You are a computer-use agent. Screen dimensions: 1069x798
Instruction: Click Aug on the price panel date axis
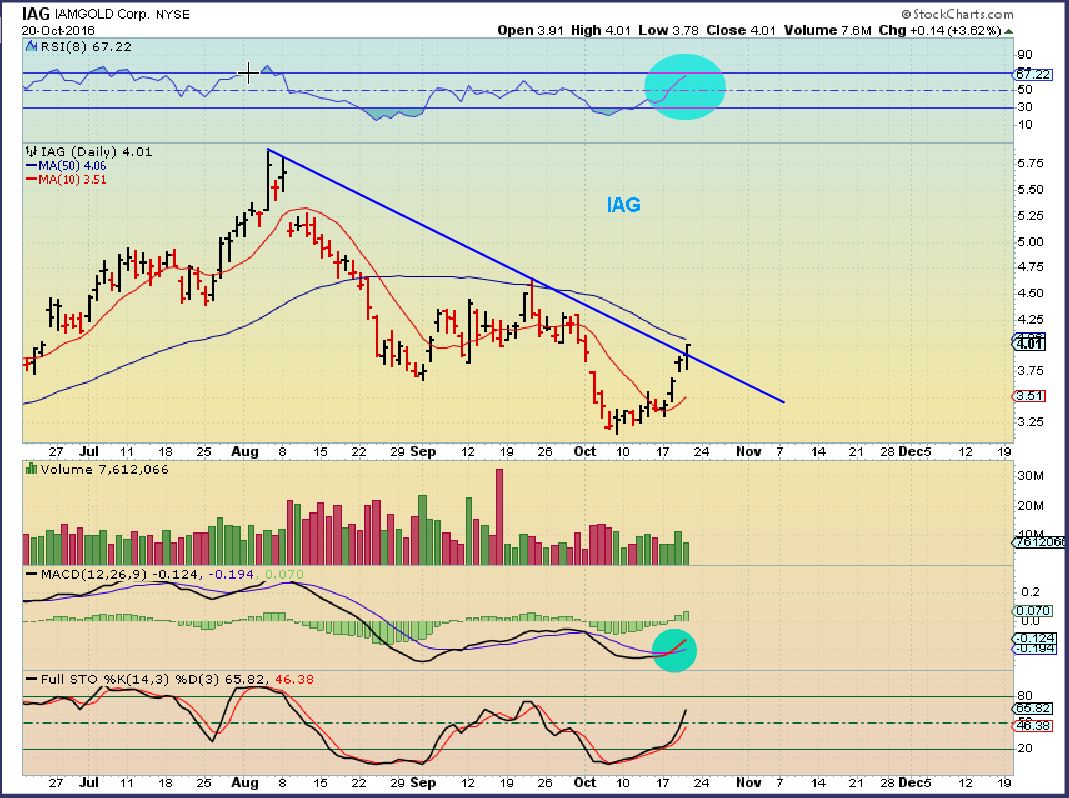[x=245, y=452]
